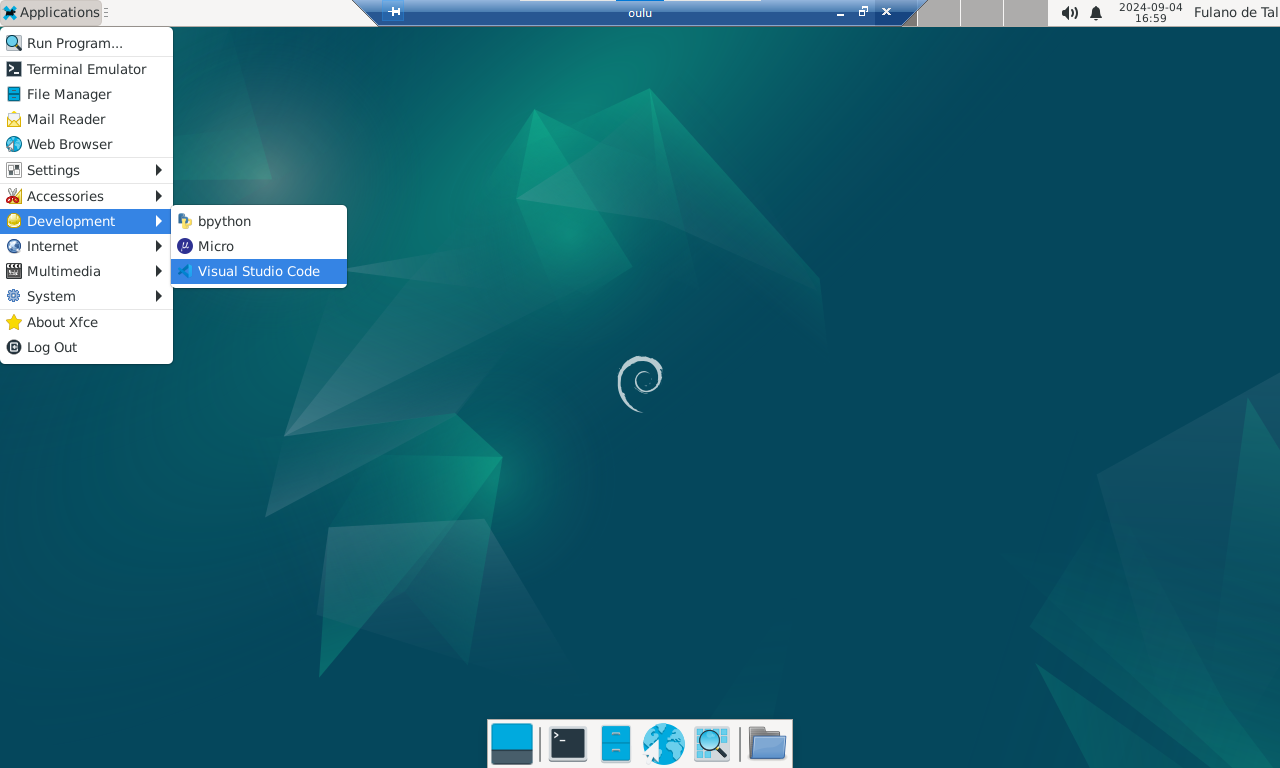1280x768 pixels.
Task: Click Show Desktop icon in dock
Action: (512, 744)
